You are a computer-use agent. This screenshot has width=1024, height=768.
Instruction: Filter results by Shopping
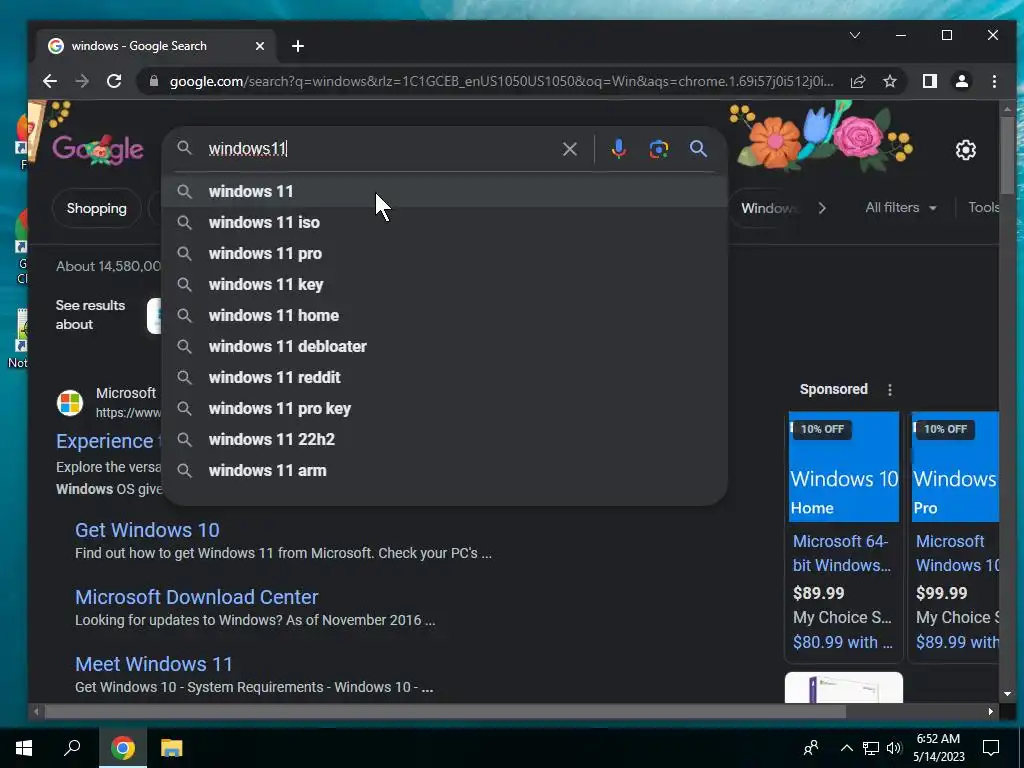point(97,208)
